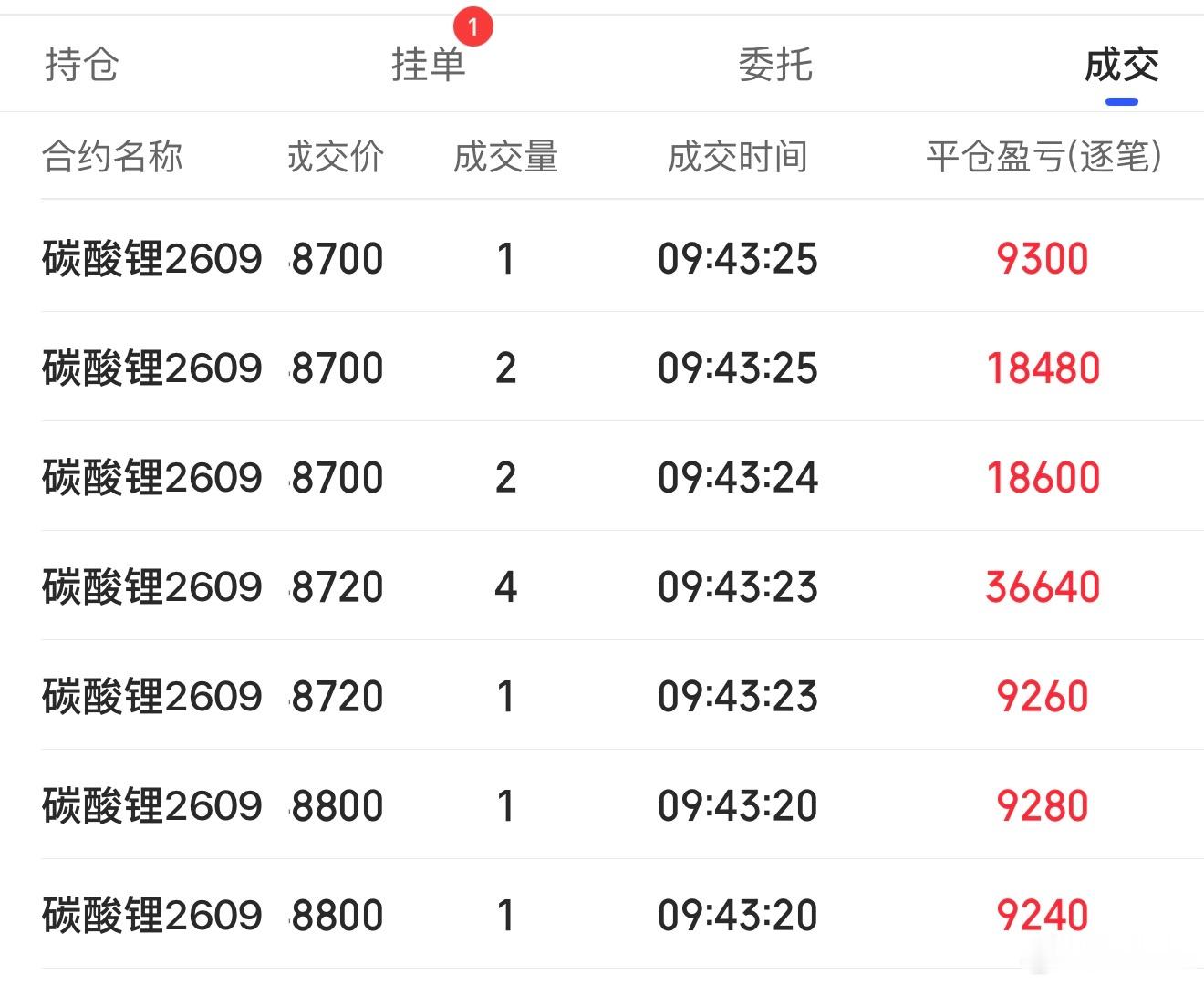Tap the profit value 18600
The width and height of the screenshot is (1204, 985).
(x=1043, y=477)
